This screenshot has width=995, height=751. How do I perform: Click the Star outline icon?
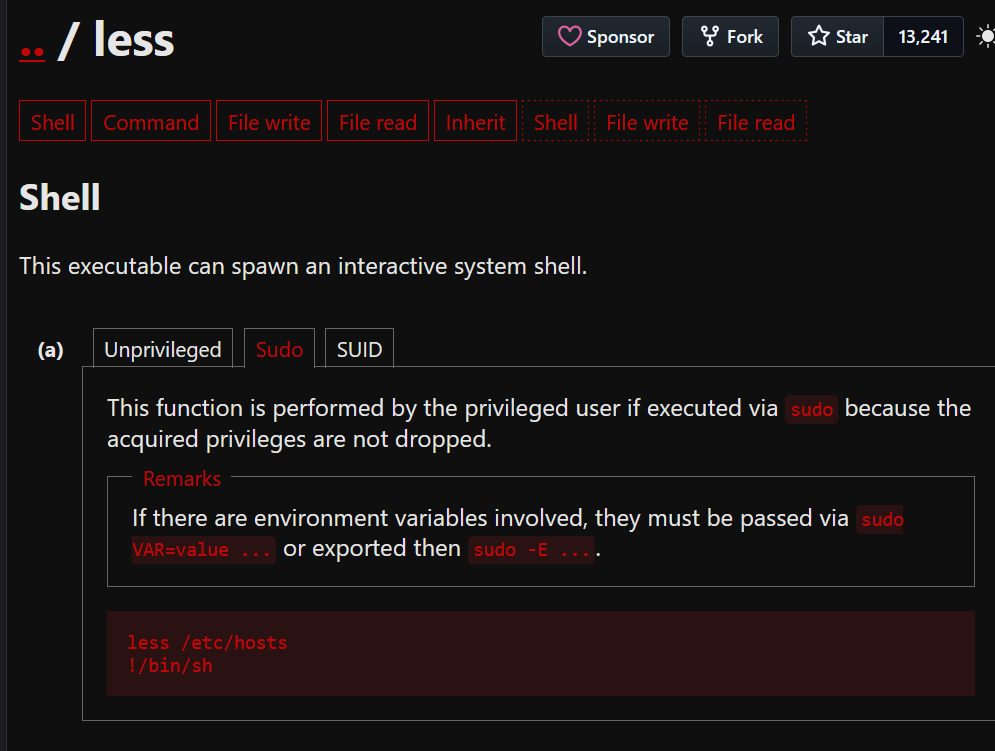coord(819,36)
